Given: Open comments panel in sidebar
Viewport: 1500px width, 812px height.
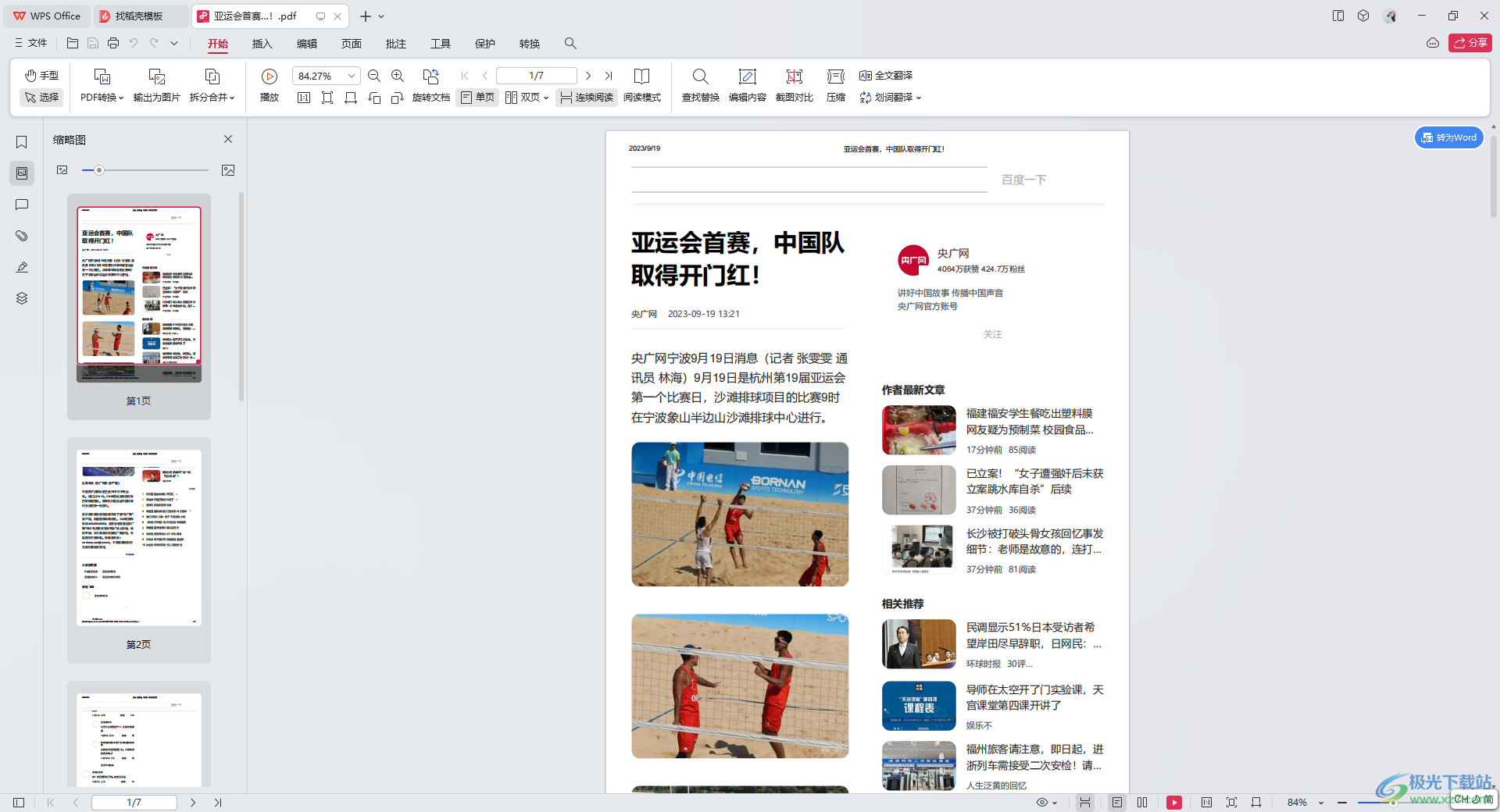Looking at the screenshot, I should point(22,205).
